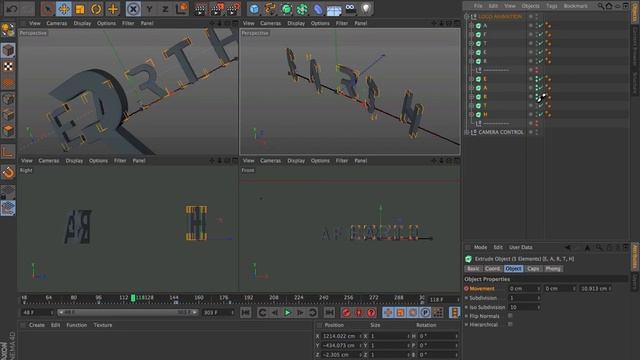Click Object Manager search magnifier icon

600,6
